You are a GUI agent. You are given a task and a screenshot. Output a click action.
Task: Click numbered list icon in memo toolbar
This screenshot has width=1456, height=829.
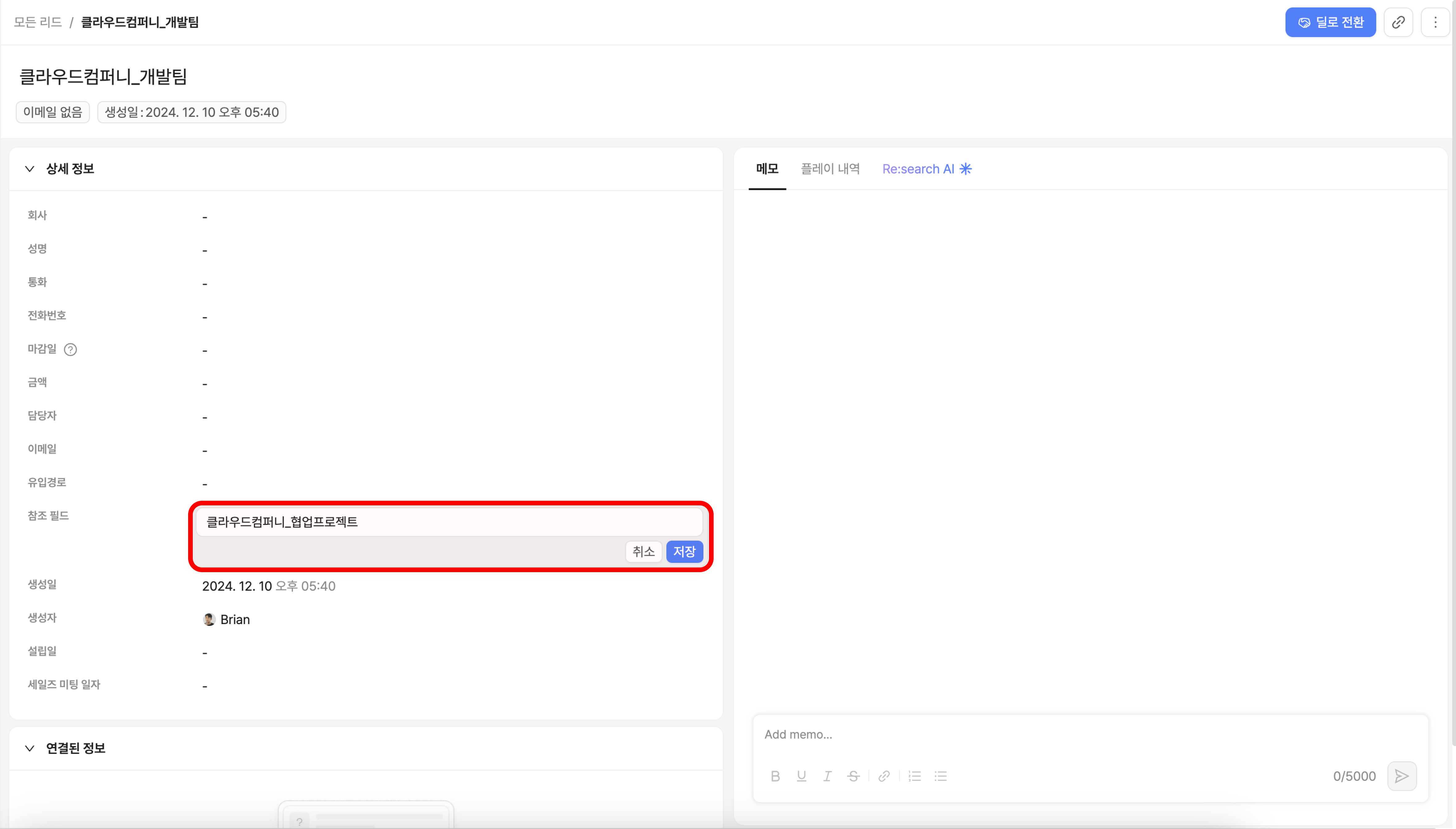914,776
